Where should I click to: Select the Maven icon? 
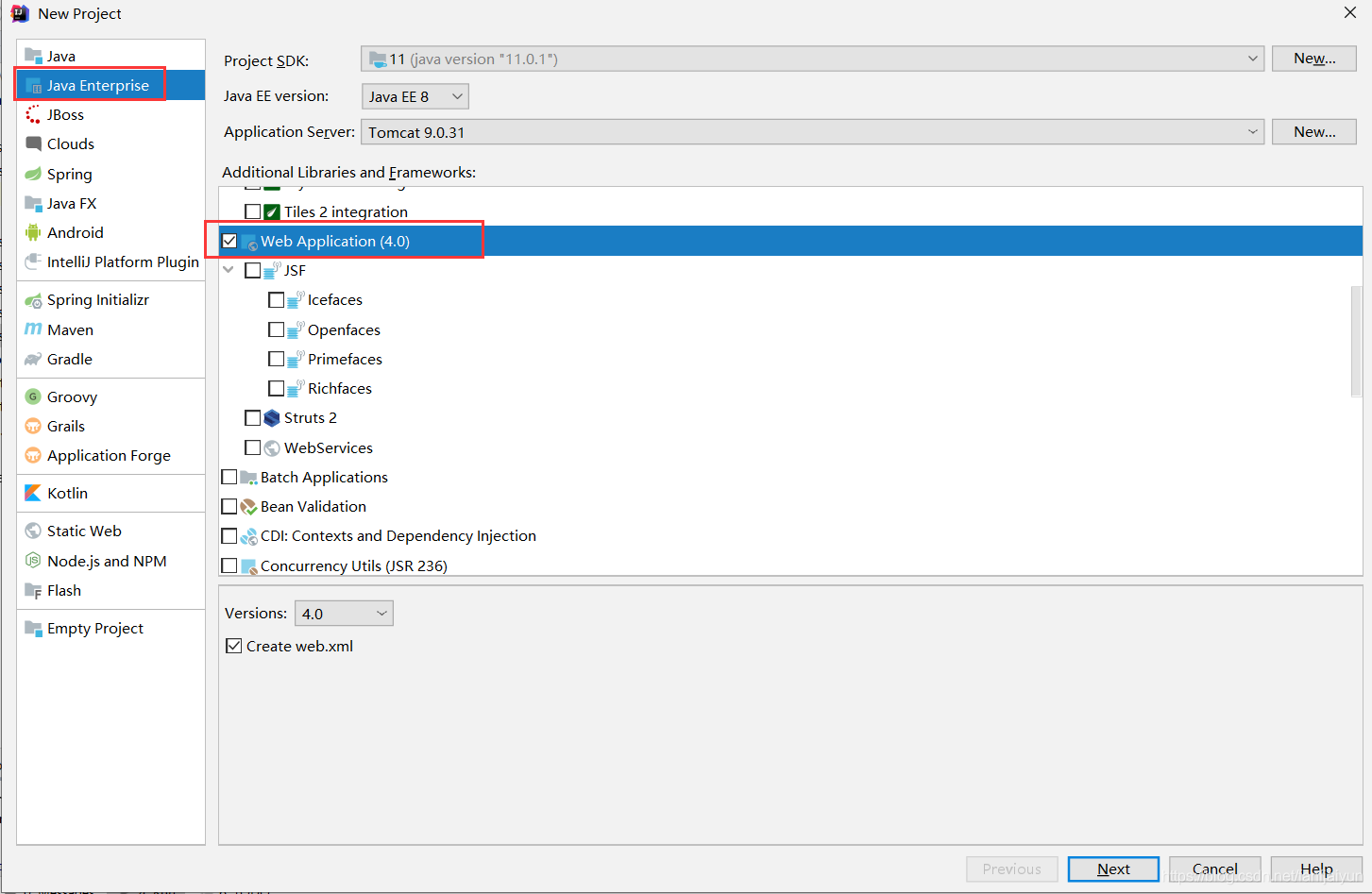33,329
